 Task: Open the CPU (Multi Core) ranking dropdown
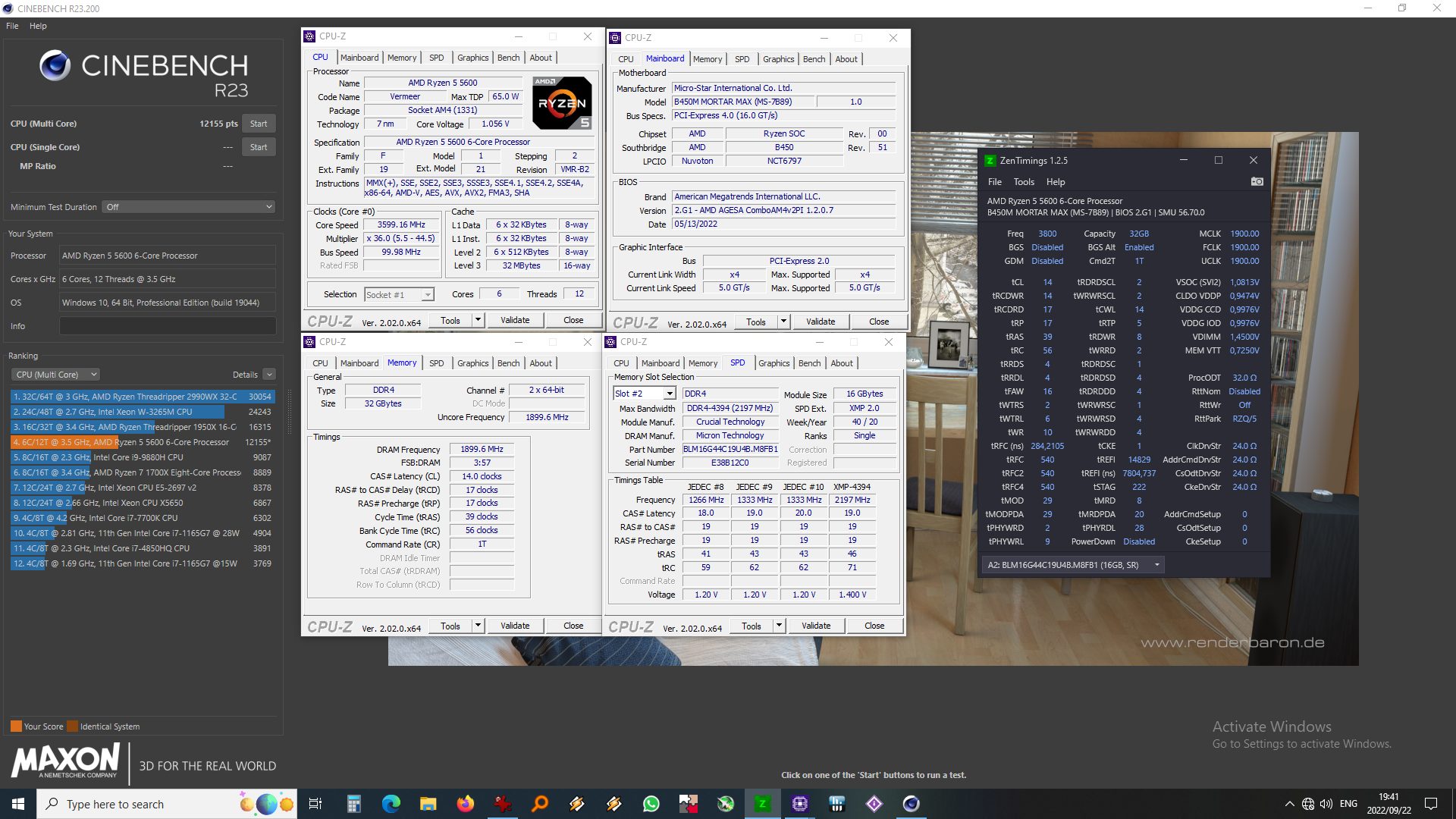point(55,375)
